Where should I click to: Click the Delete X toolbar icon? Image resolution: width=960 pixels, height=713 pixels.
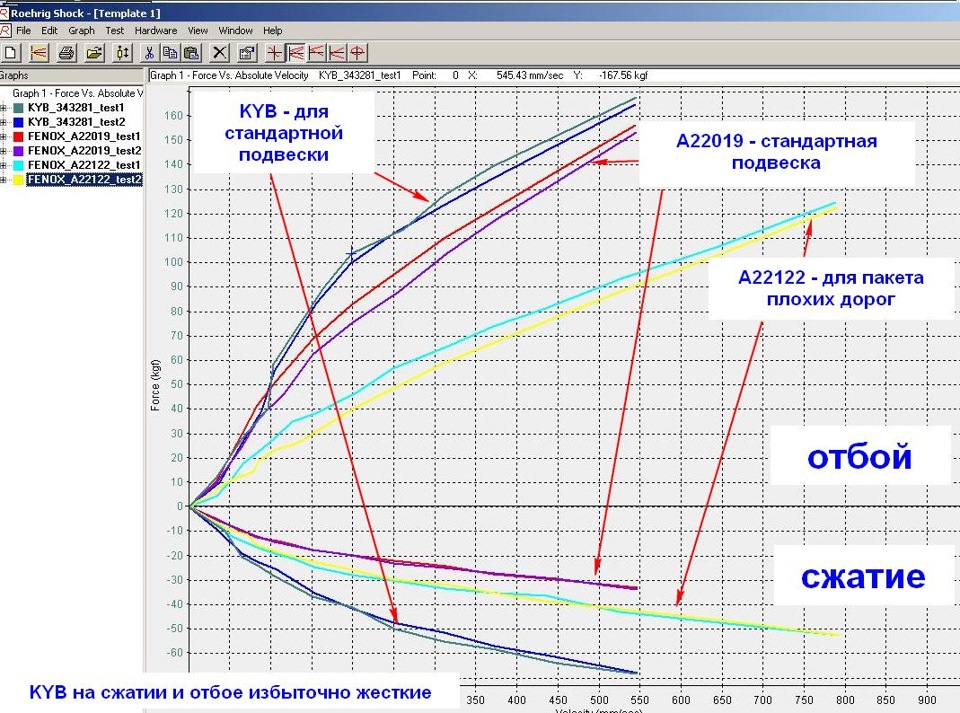[x=219, y=53]
